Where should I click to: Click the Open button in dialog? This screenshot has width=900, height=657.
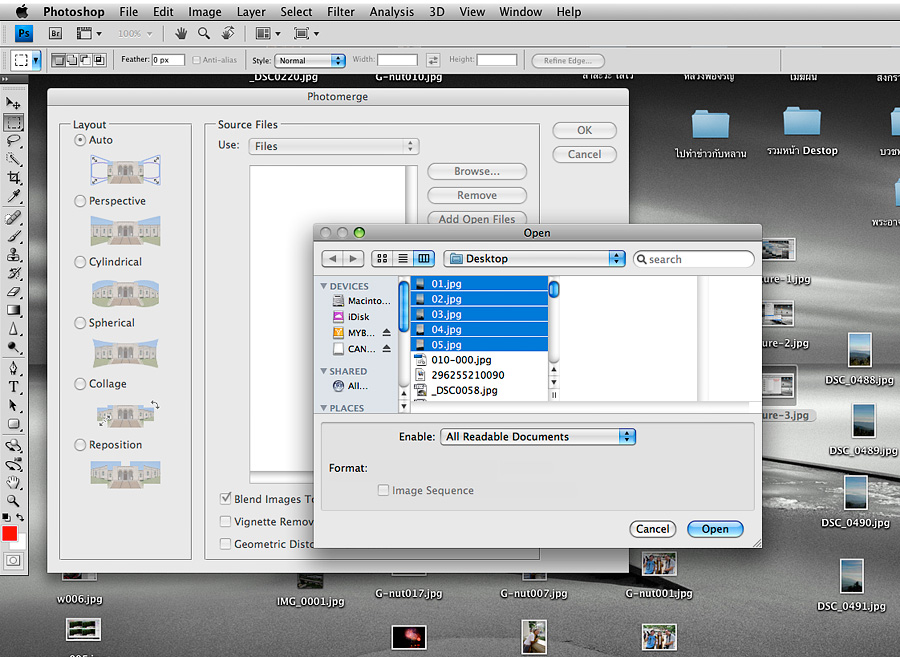(x=714, y=529)
